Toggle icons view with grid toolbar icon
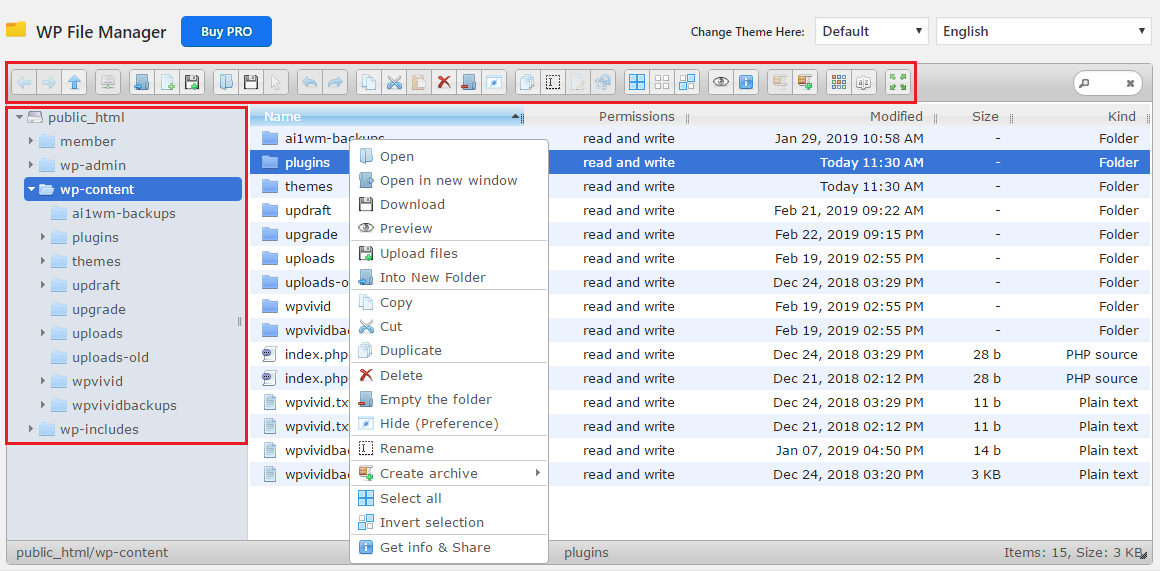 pos(839,83)
